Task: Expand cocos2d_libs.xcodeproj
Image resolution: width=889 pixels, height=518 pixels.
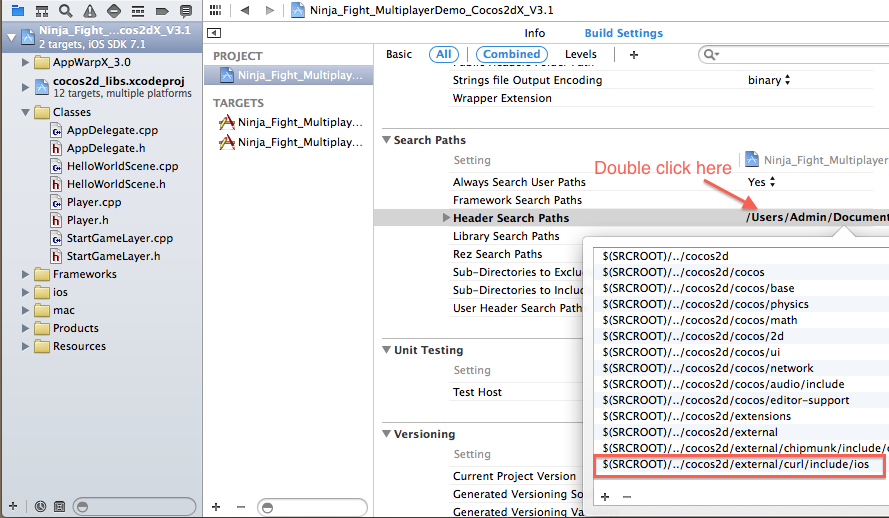Action: point(25,87)
